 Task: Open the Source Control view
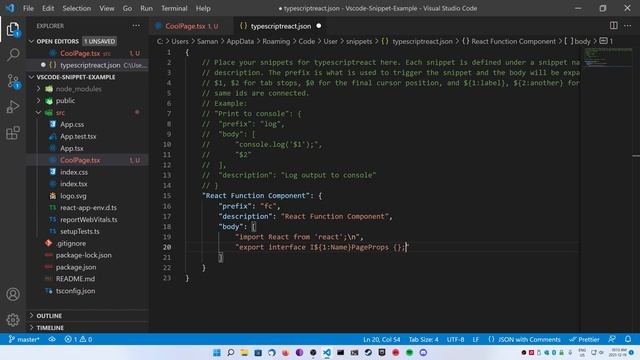13,81
